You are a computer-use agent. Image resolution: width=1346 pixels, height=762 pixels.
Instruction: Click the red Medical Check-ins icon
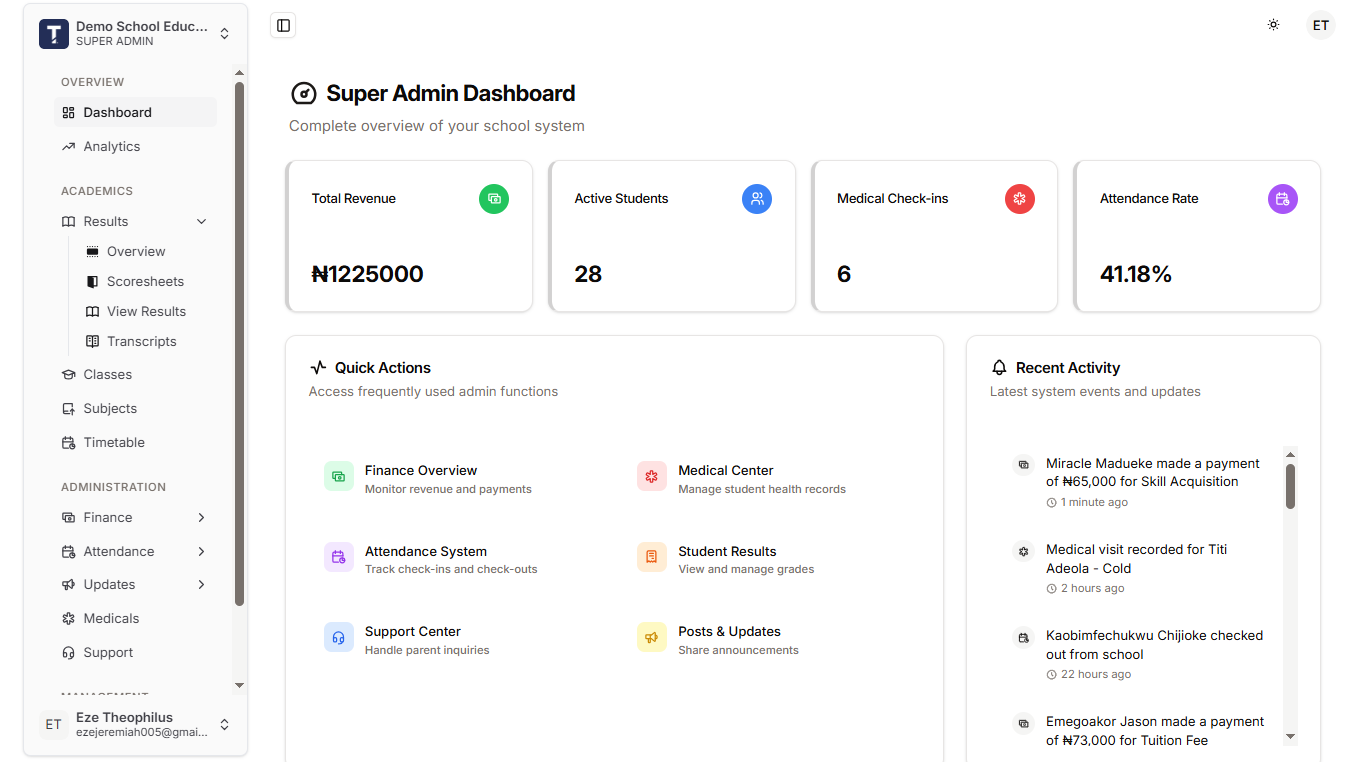tap(1020, 198)
